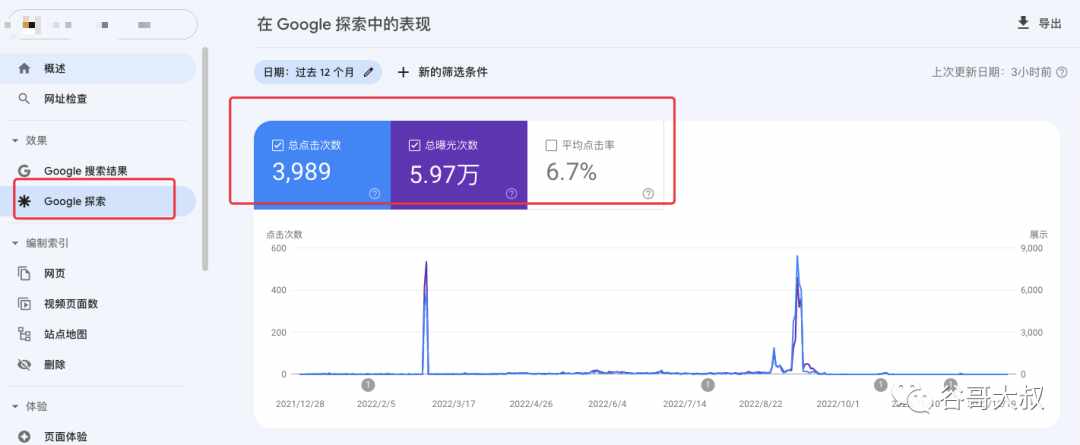Image resolution: width=1080 pixels, height=445 pixels.
Task: Click the 2022/6/4 date axis label
Action: coord(608,404)
